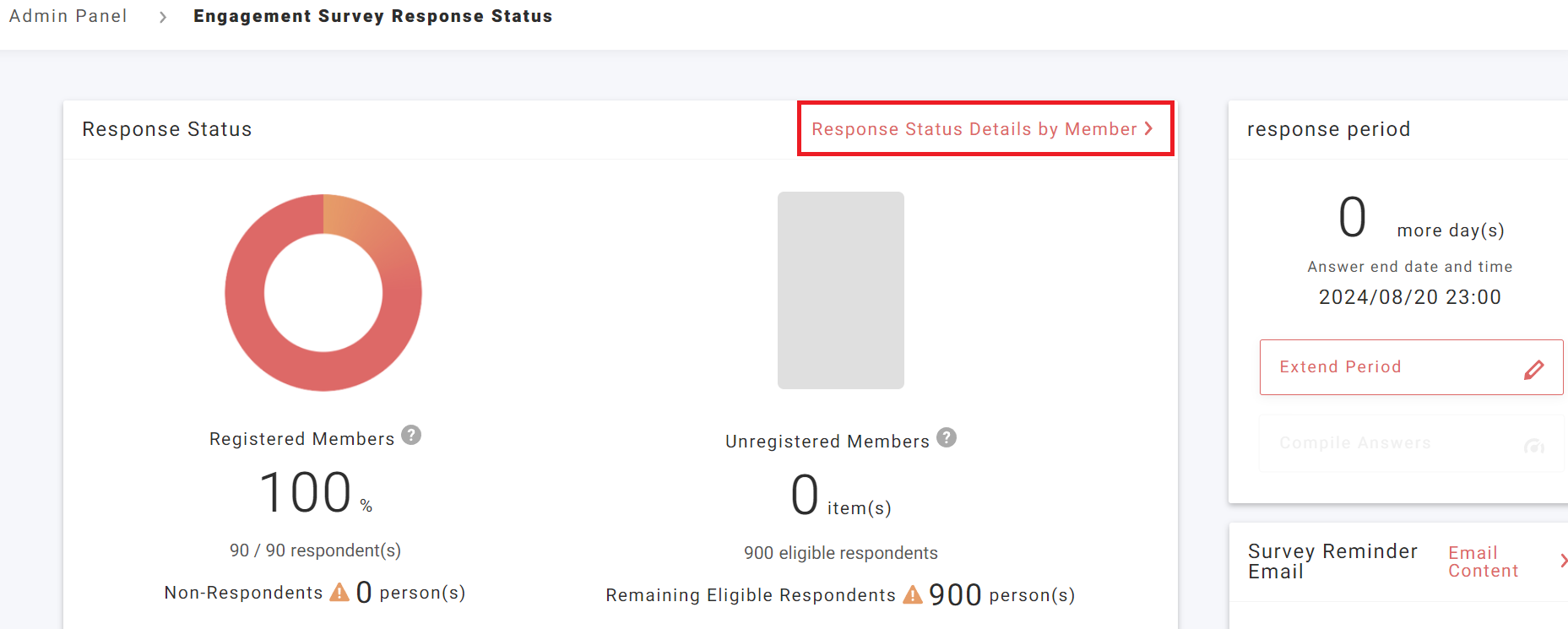The height and width of the screenshot is (629, 1568).
Task: Click the Unregistered Members question mark icon
Action: [947, 437]
